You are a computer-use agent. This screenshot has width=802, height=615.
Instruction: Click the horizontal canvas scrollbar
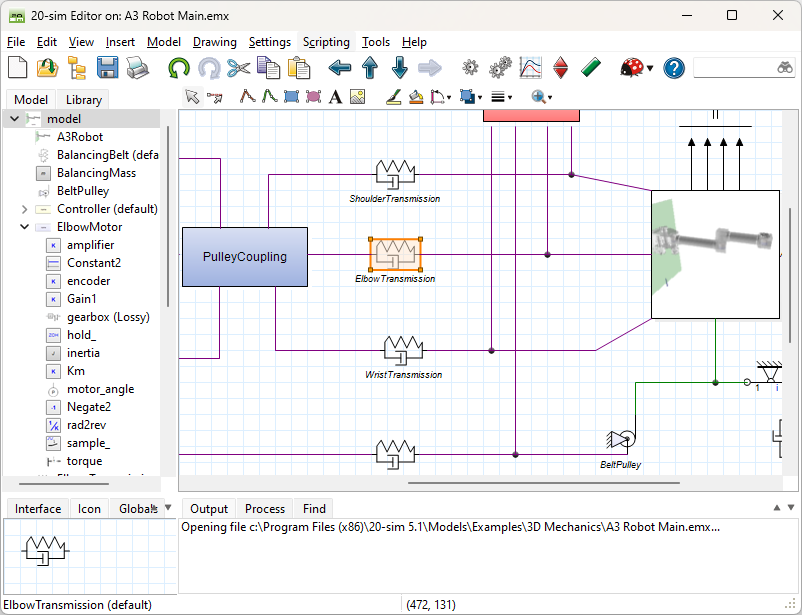tap(545, 483)
